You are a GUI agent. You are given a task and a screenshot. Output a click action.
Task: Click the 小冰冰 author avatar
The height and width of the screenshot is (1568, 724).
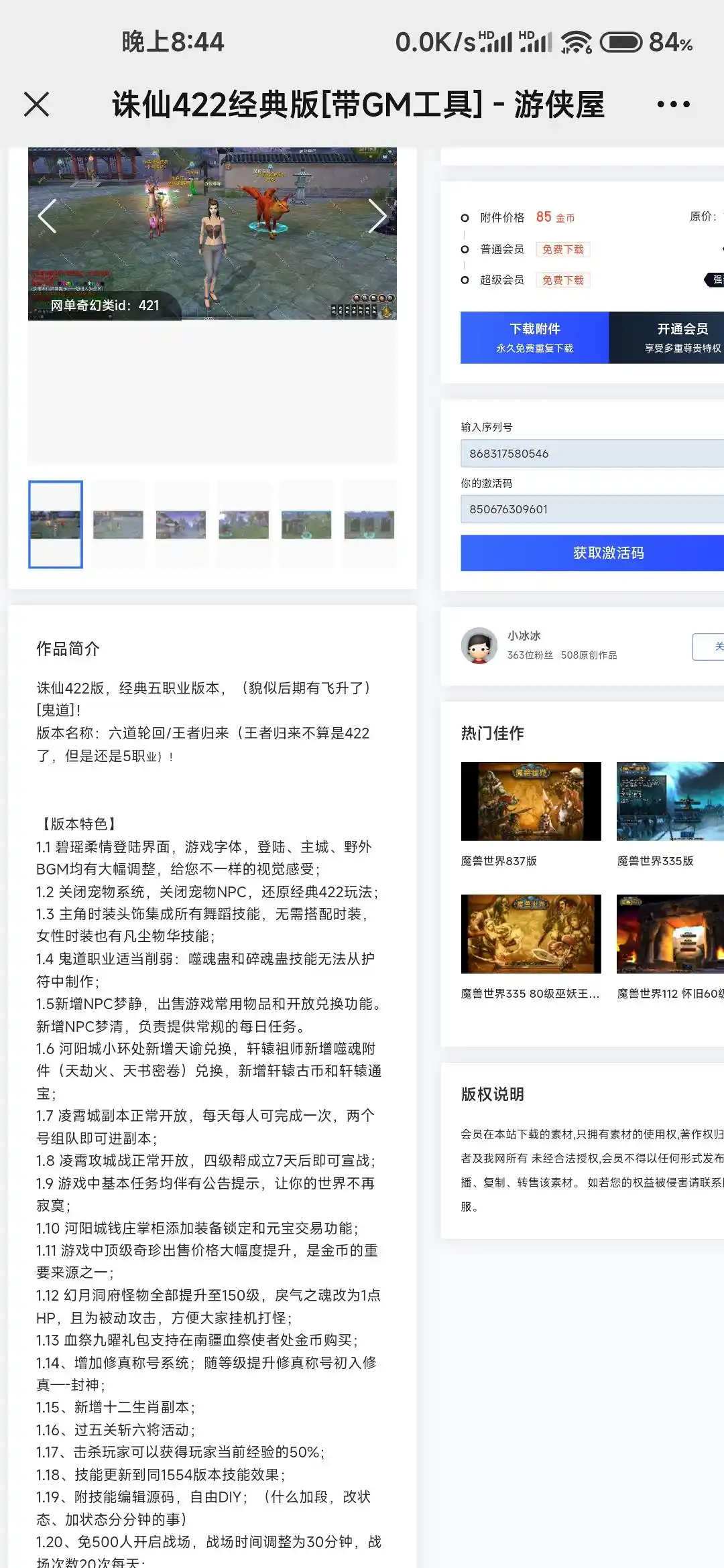(479, 645)
